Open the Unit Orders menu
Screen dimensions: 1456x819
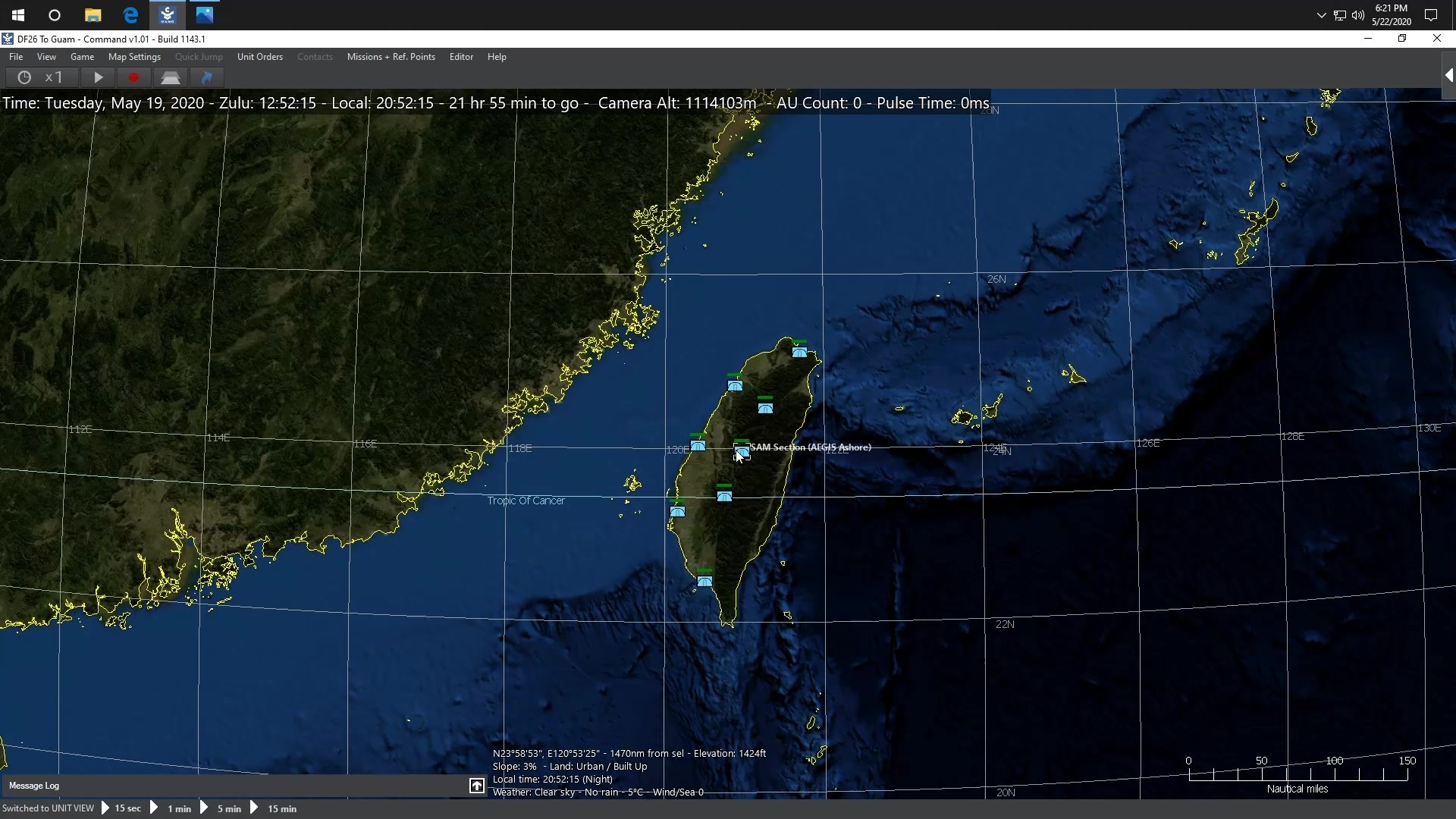click(x=260, y=57)
